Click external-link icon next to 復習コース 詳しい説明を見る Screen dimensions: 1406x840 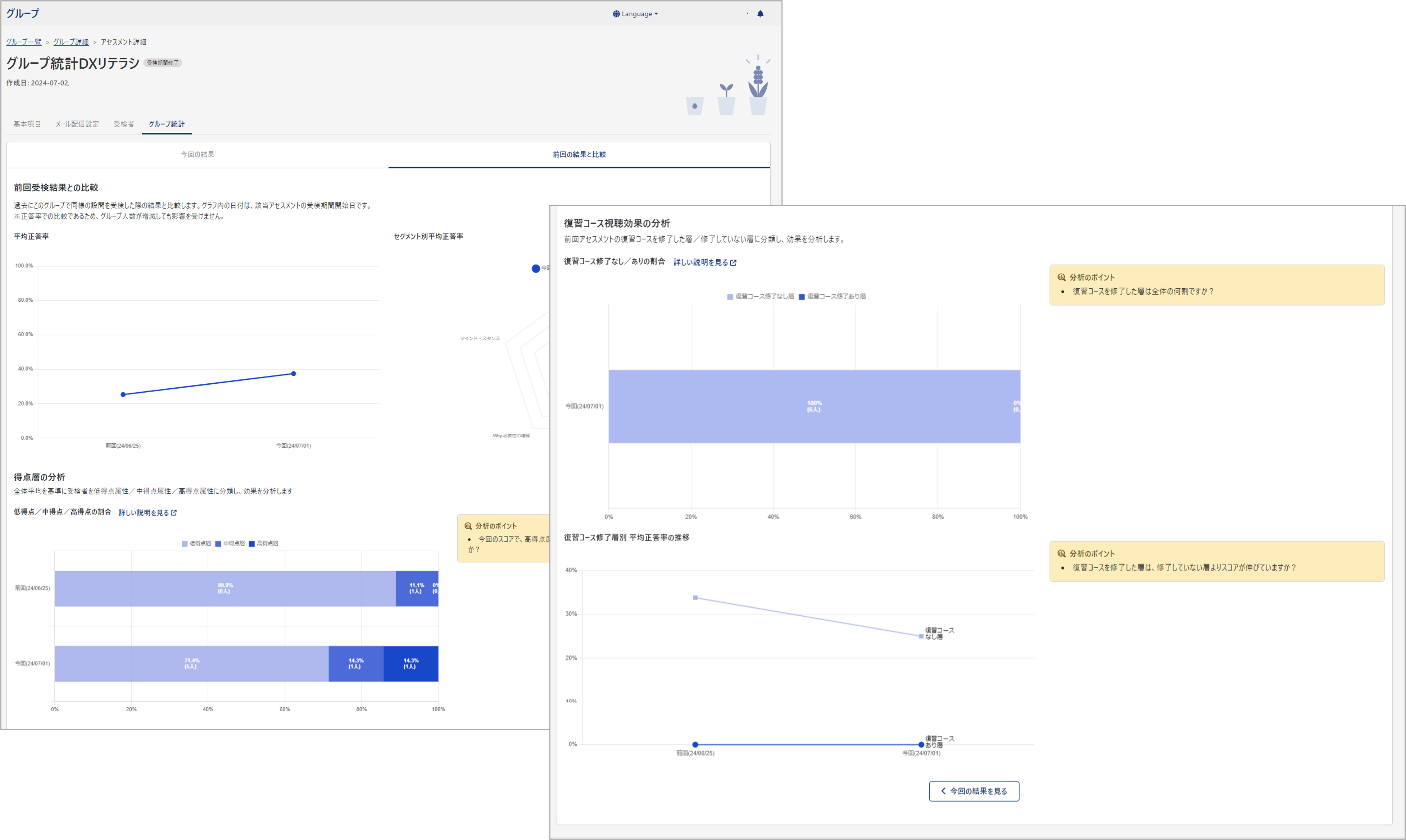pyautogui.click(x=733, y=262)
